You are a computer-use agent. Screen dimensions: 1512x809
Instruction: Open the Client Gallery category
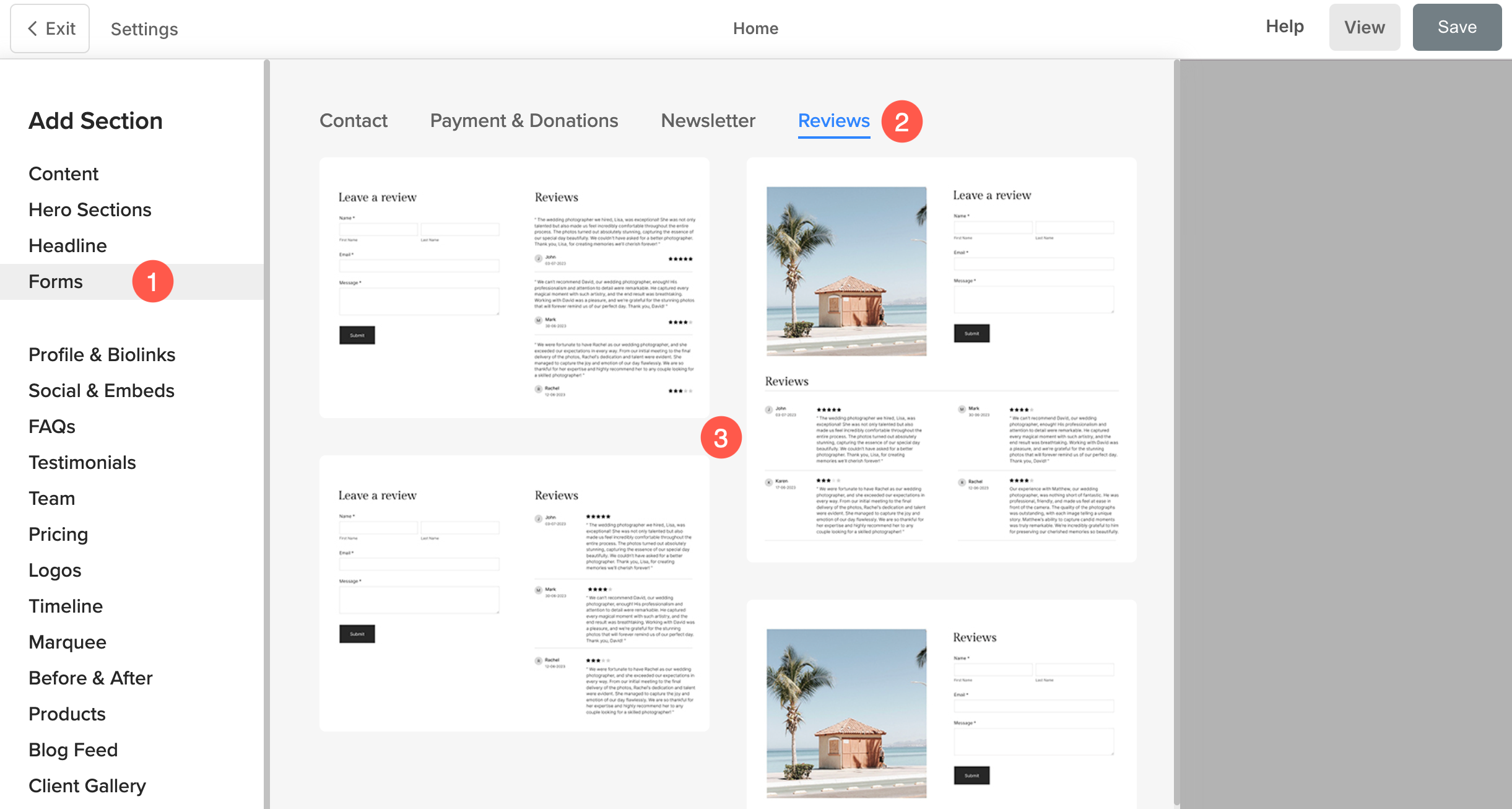pyautogui.click(x=87, y=786)
